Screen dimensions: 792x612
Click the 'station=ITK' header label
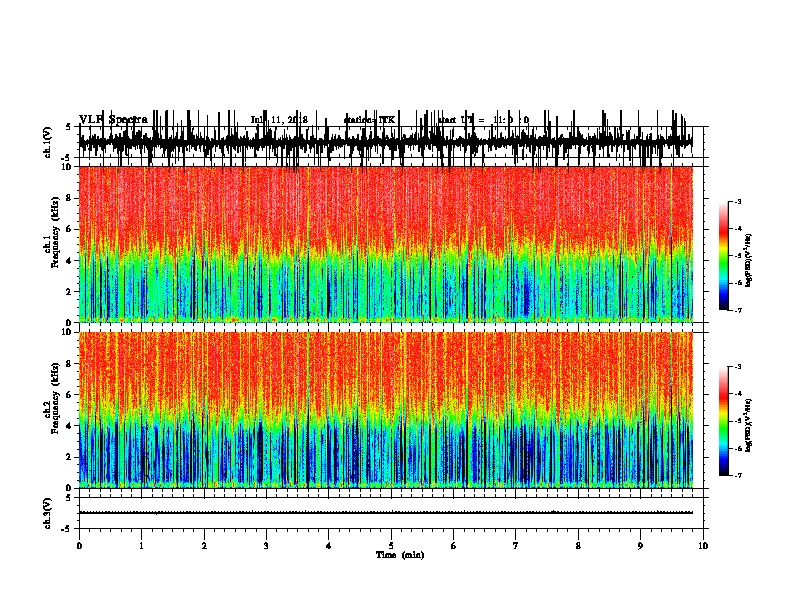tap(369, 120)
